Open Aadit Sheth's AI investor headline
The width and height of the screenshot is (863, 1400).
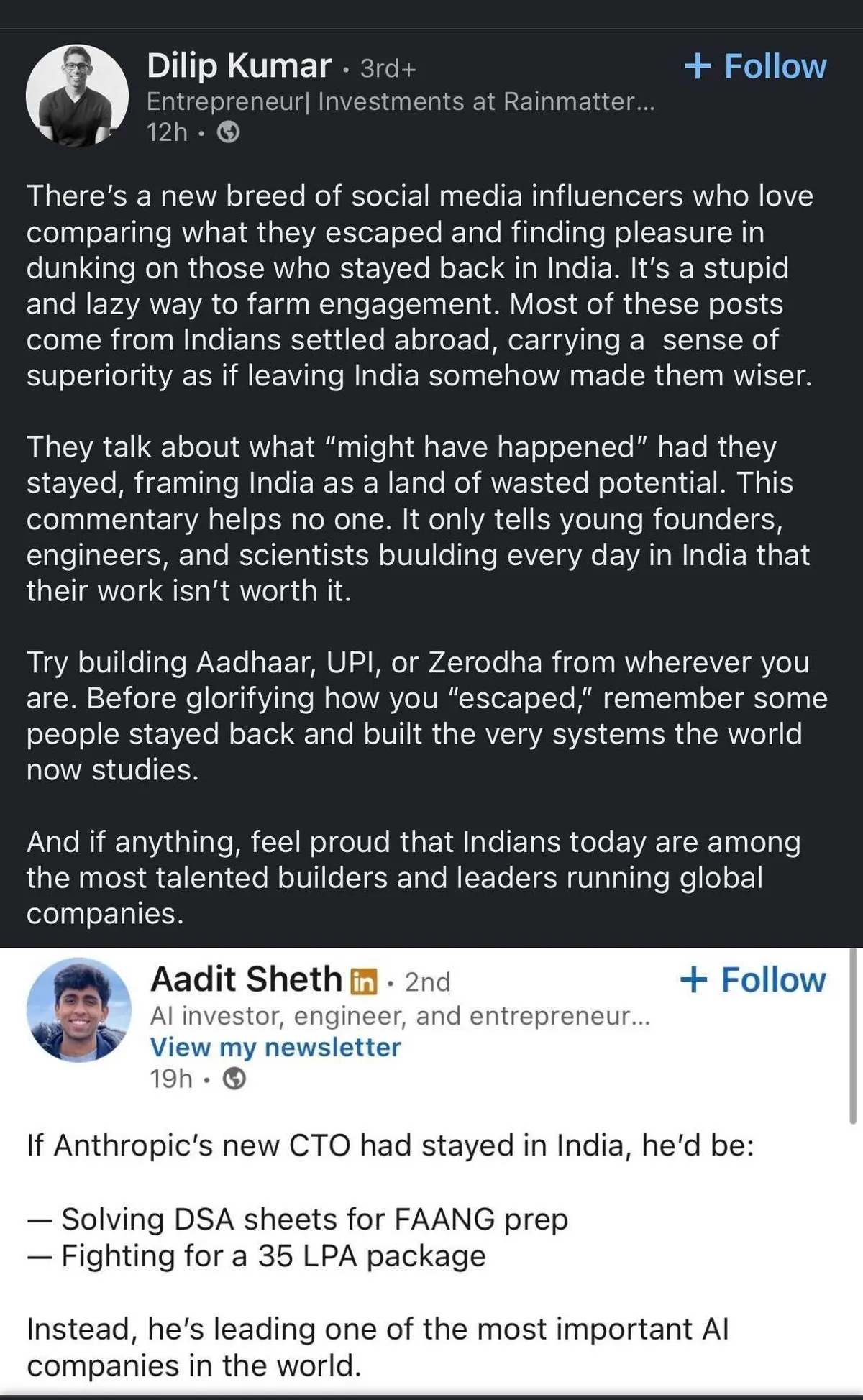click(399, 1015)
